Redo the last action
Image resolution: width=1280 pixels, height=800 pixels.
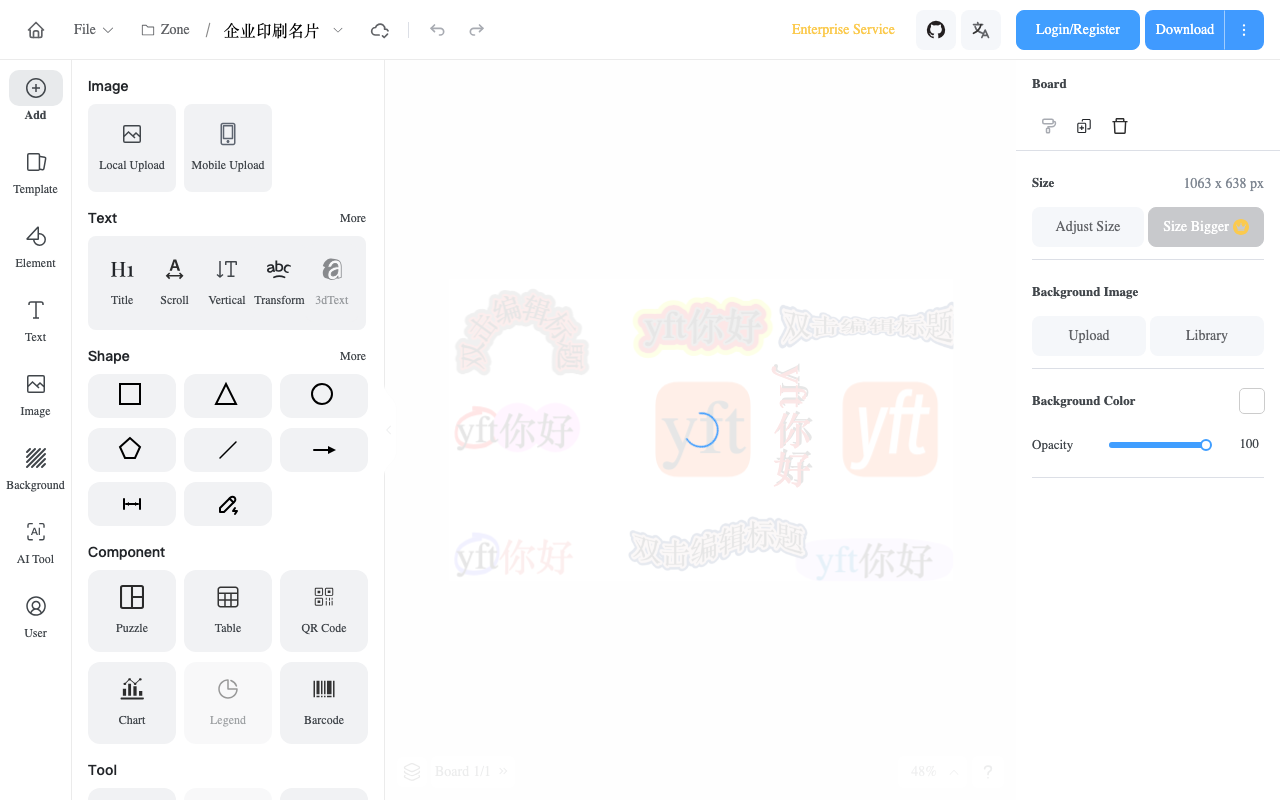coord(477,30)
